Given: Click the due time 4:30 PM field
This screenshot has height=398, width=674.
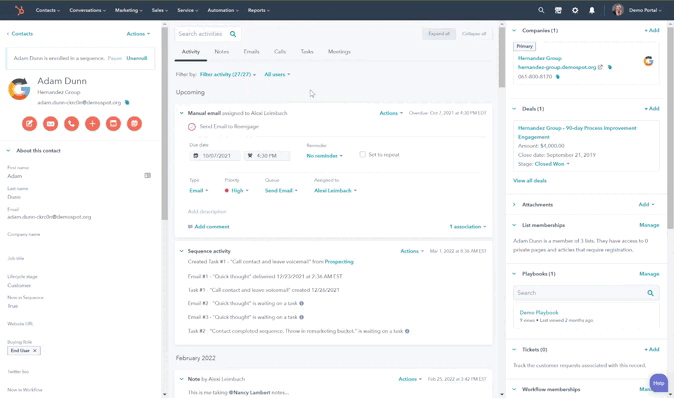Looking at the screenshot, I should tap(267, 156).
